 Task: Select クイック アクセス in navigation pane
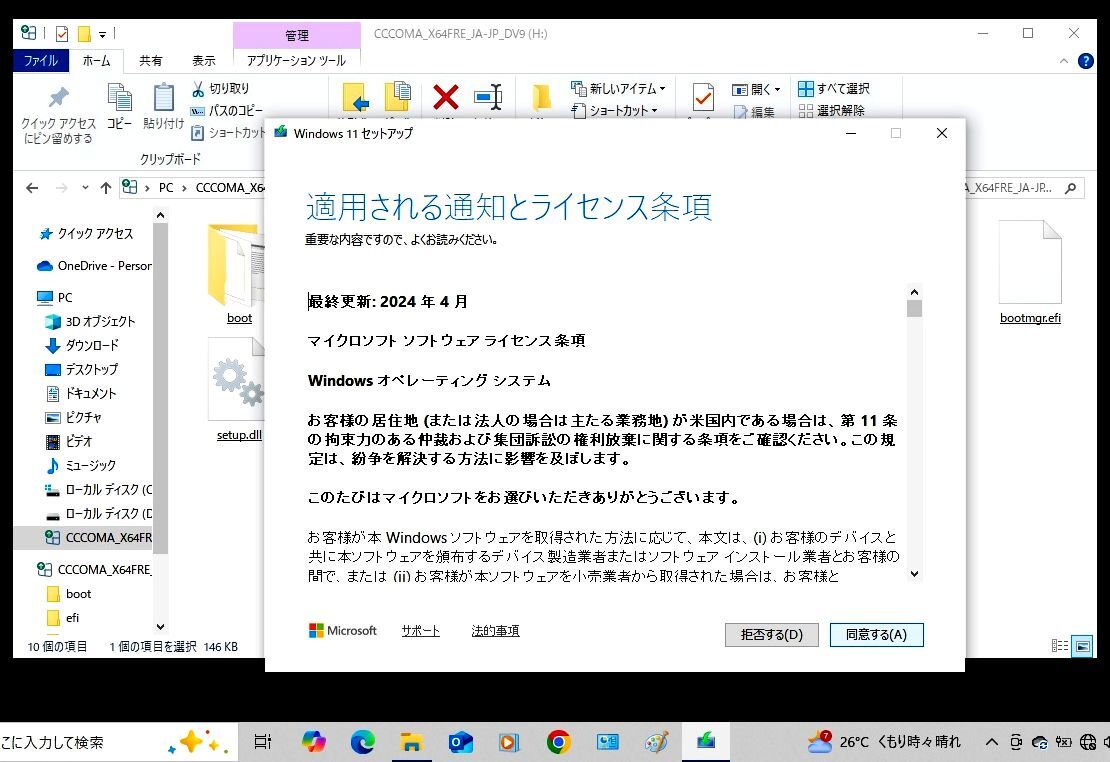tap(86, 234)
